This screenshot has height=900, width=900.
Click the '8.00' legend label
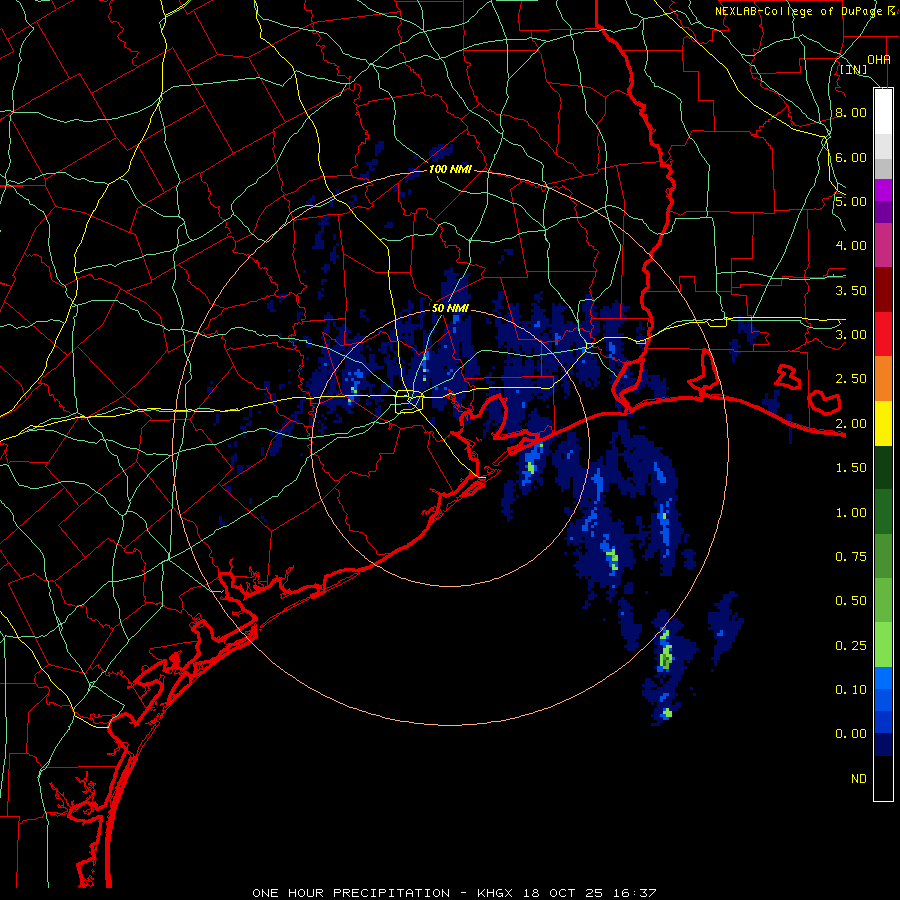[851, 112]
